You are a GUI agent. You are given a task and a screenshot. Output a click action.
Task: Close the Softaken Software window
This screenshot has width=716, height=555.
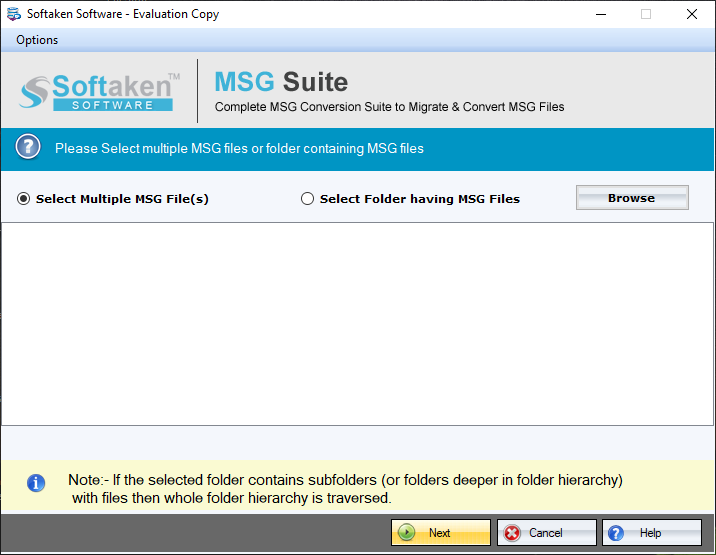(x=692, y=14)
